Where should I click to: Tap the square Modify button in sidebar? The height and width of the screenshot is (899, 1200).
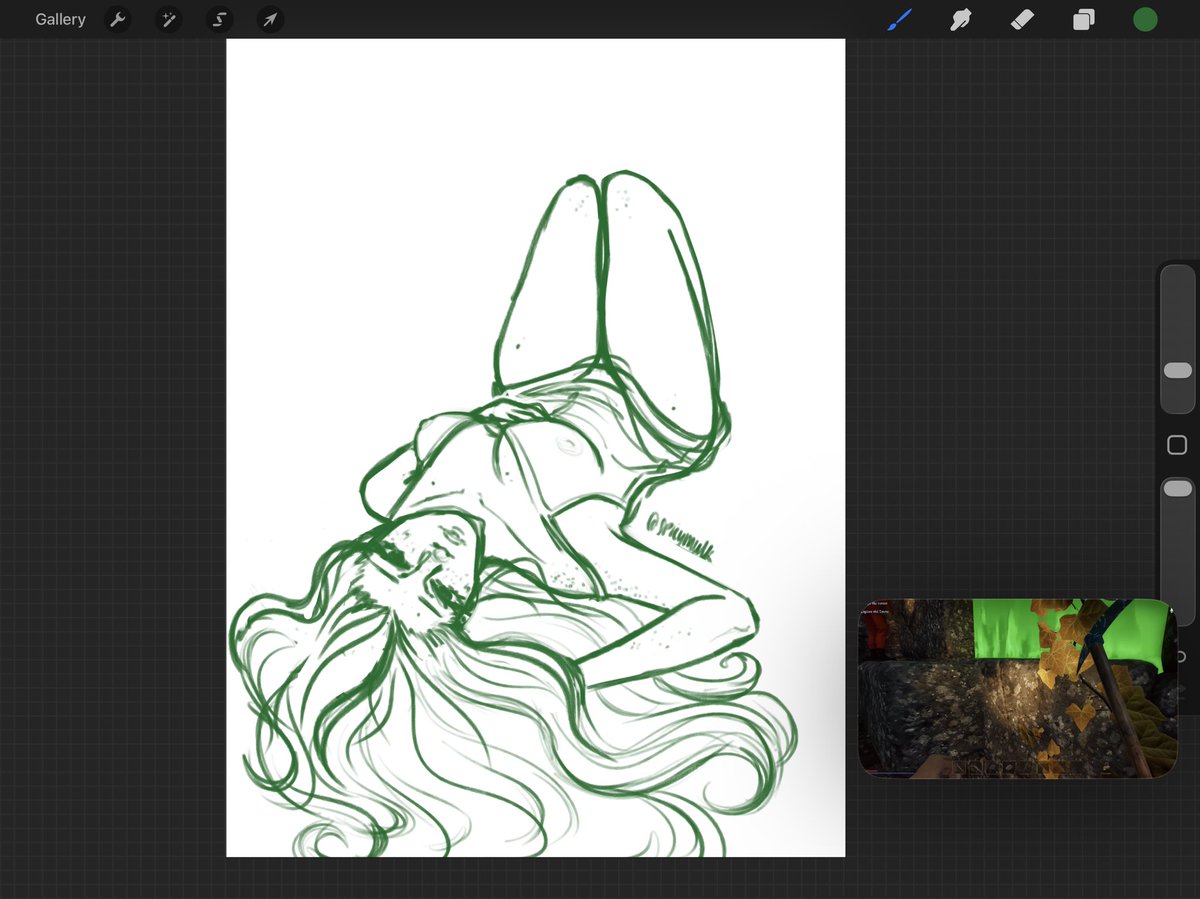coord(1177,445)
